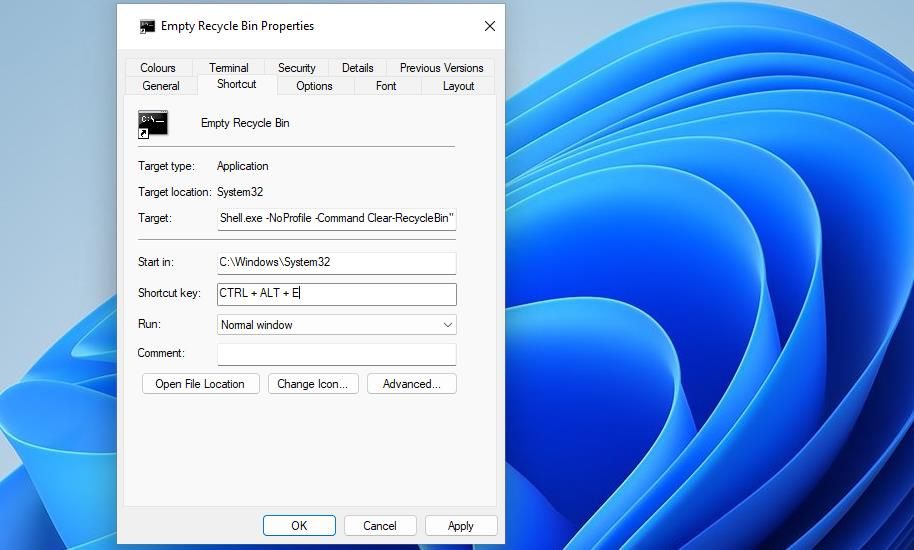The height and width of the screenshot is (550, 914).
Task: Click the Change Icon button
Action: click(312, 384)
